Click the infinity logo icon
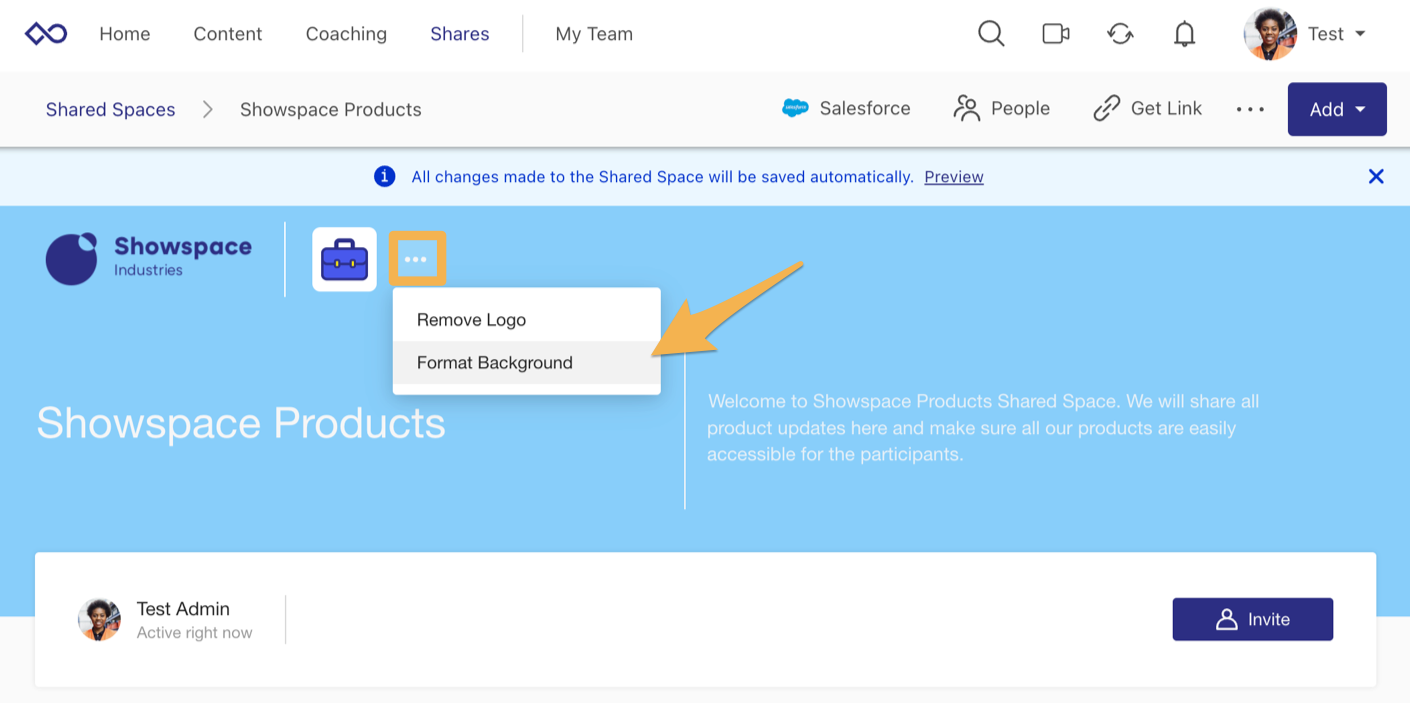Screen dimensions: 1410x703 [46, 34]
